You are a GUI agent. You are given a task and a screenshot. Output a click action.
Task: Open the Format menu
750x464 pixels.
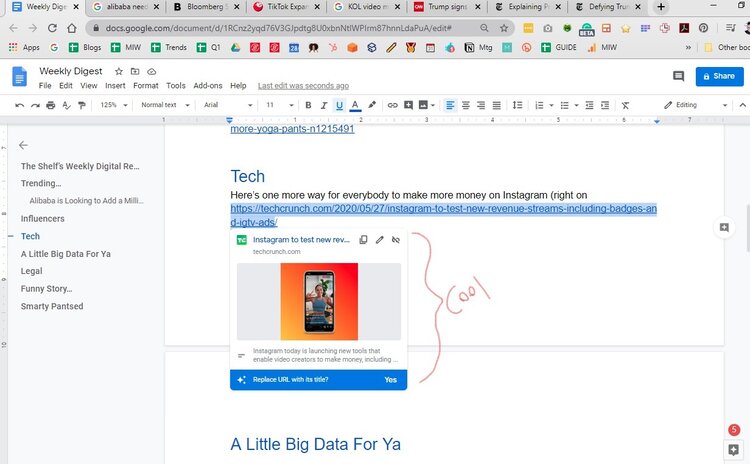pos(145,86)
